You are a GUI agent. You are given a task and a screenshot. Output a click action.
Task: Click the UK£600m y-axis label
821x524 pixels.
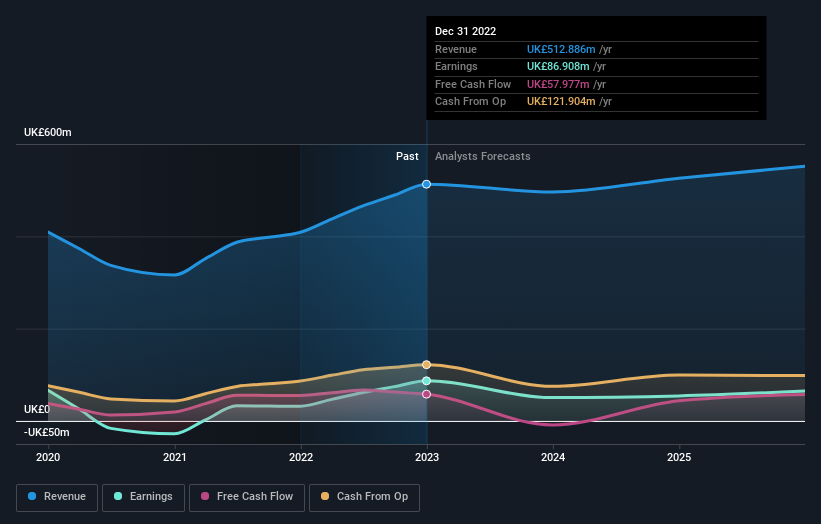click(48, 132)
